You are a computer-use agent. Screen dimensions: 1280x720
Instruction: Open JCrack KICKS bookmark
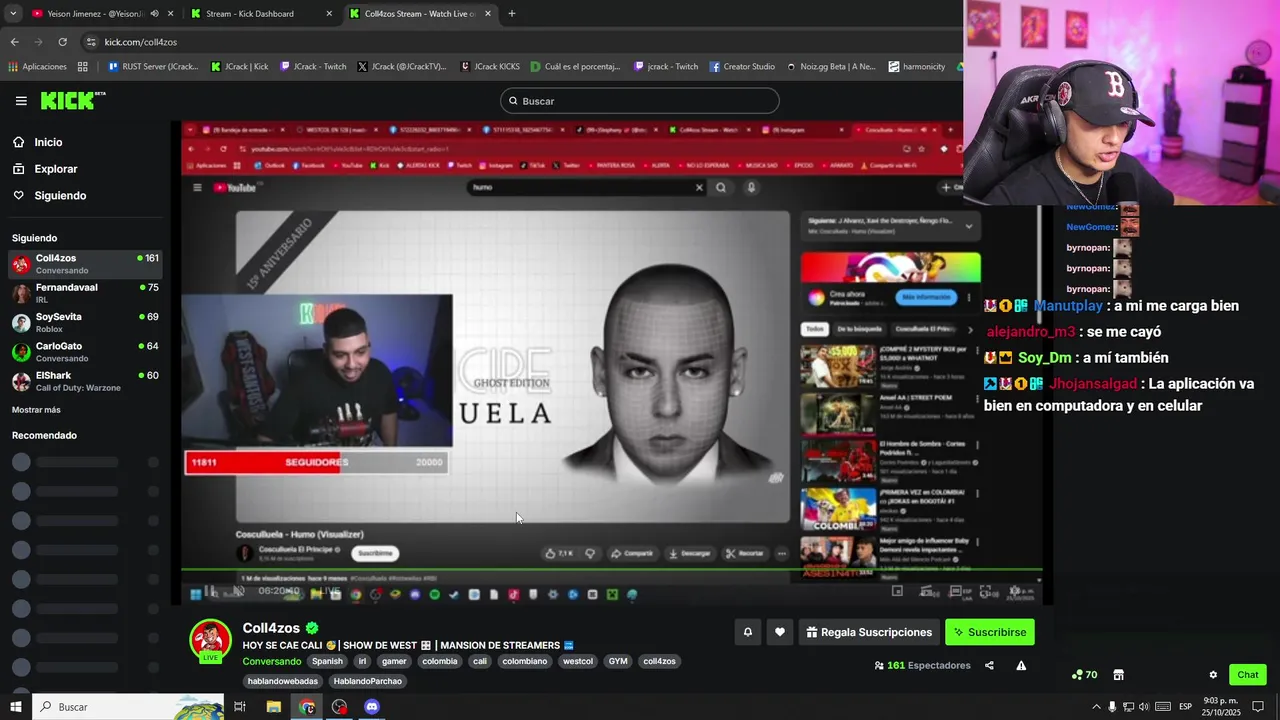[x=490, y=67]
